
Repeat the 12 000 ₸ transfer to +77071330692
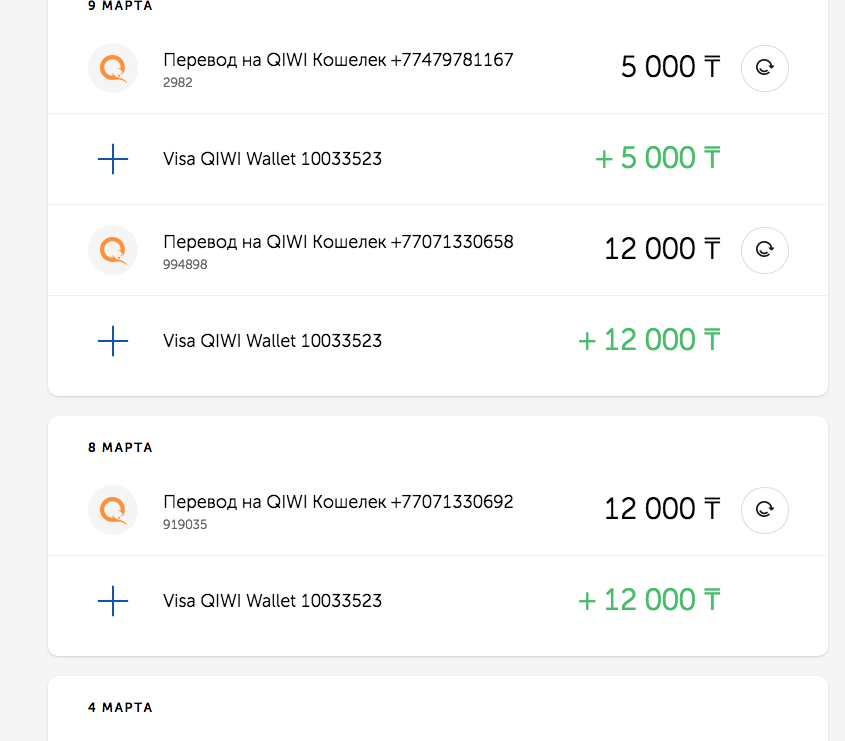765,510
